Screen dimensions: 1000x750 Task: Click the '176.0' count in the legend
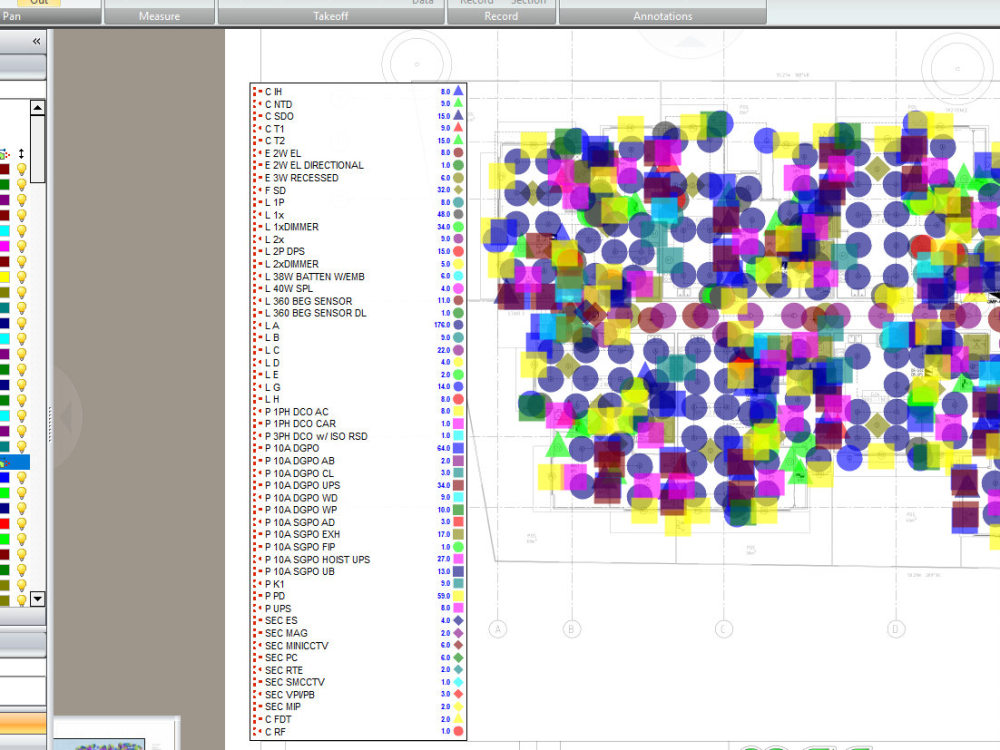[x=442, y=325]
